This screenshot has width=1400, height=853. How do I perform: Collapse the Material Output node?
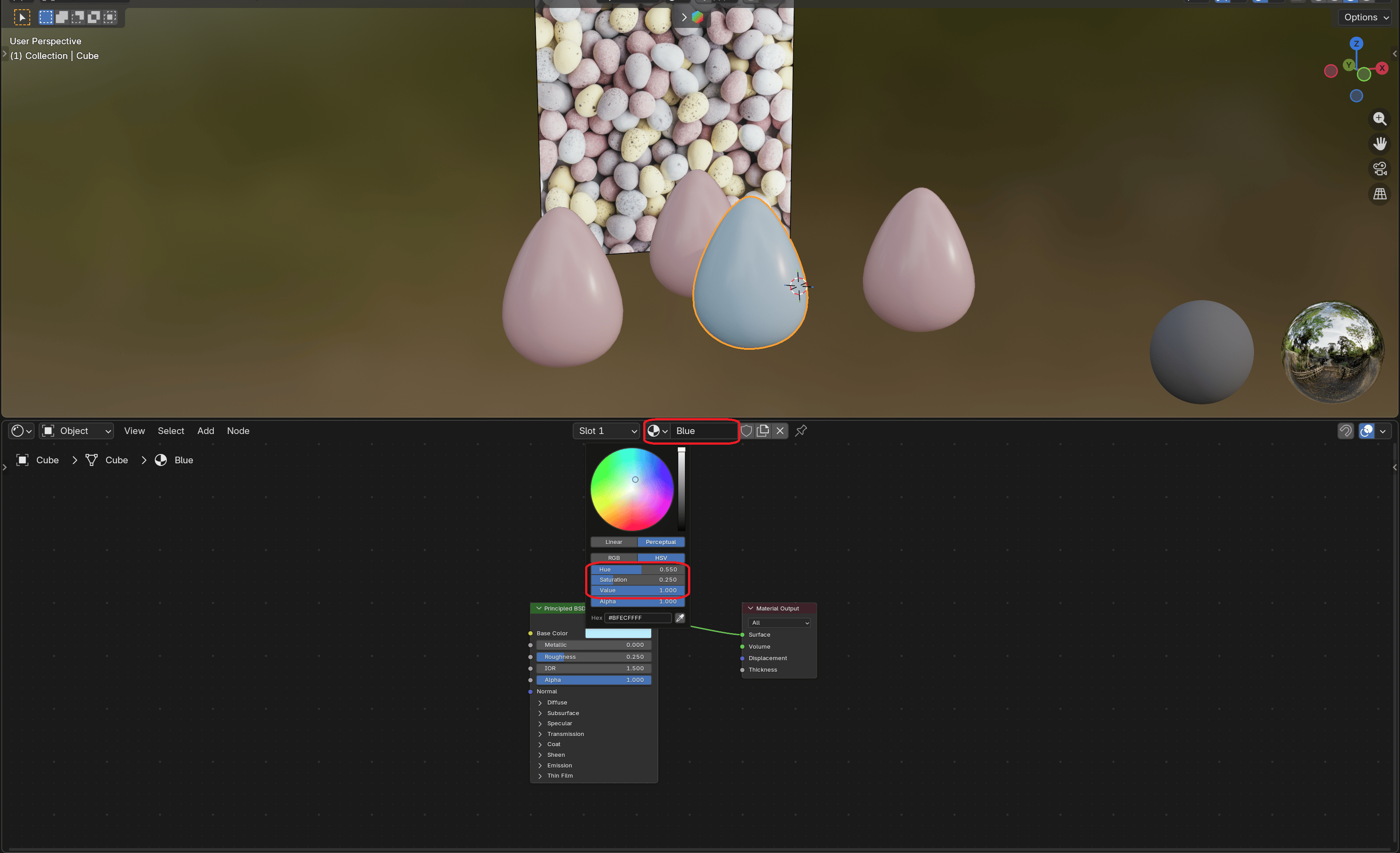point(750,608)
